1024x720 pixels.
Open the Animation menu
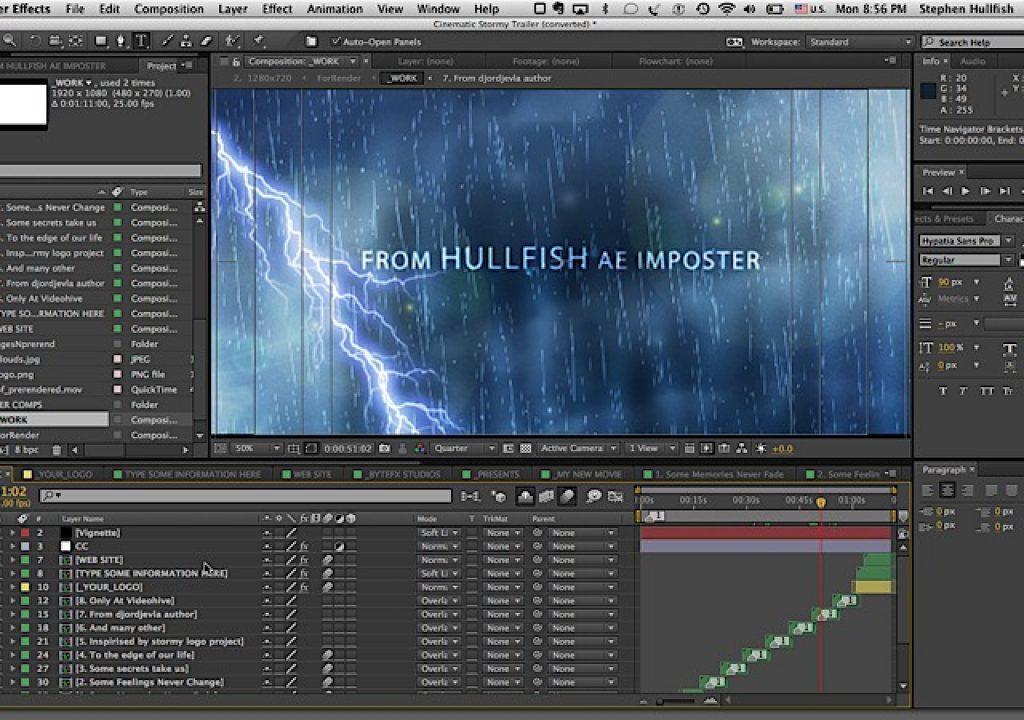coord(334,8)
